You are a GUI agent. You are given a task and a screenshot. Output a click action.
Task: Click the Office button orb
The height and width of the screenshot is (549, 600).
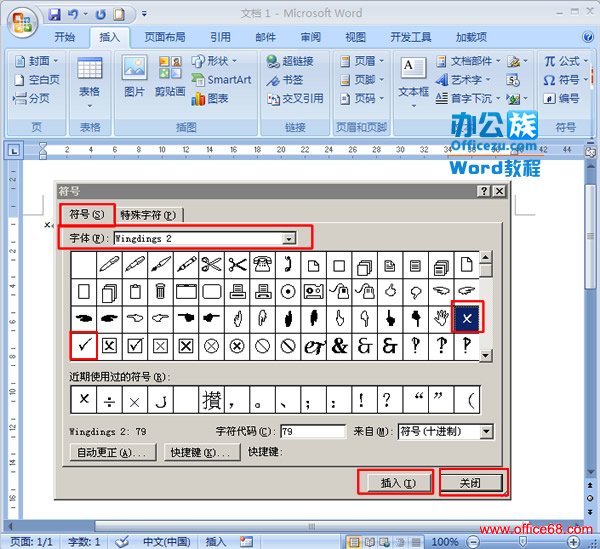click(22, 22)
